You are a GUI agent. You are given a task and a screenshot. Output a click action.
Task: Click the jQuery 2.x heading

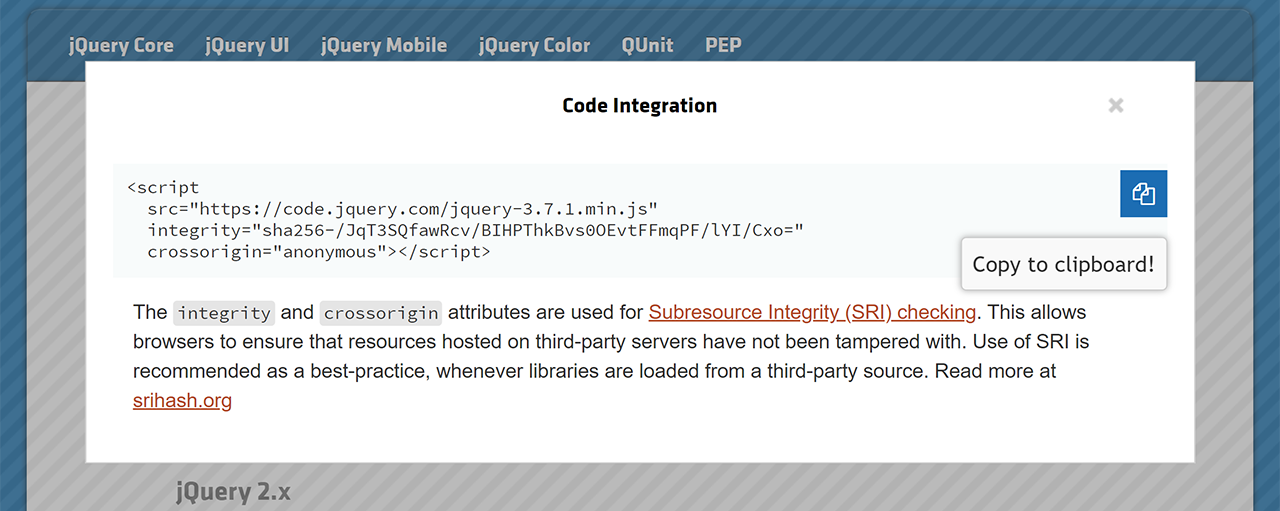233,492
